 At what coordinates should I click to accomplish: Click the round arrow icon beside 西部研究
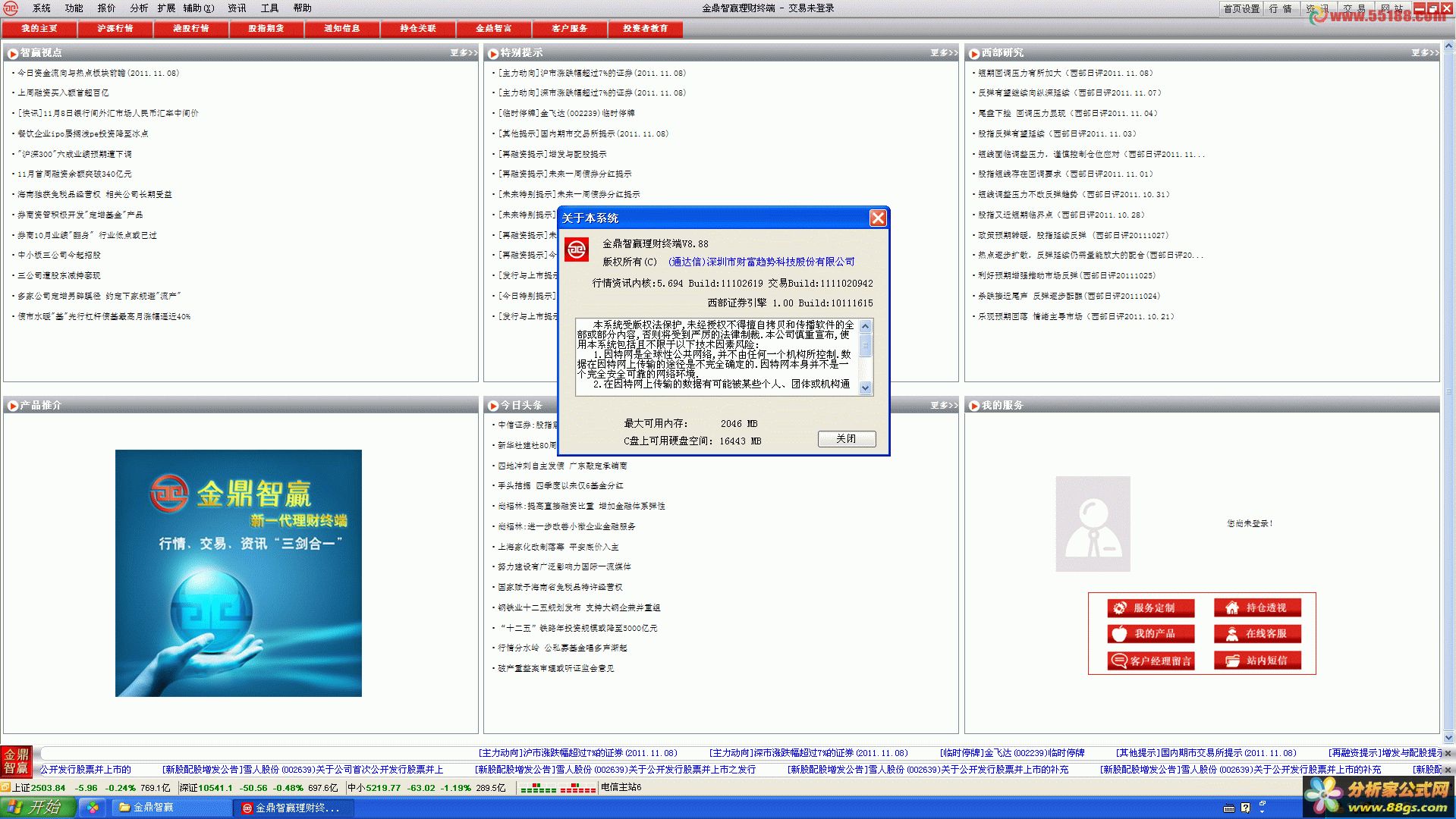coord(974,53)
